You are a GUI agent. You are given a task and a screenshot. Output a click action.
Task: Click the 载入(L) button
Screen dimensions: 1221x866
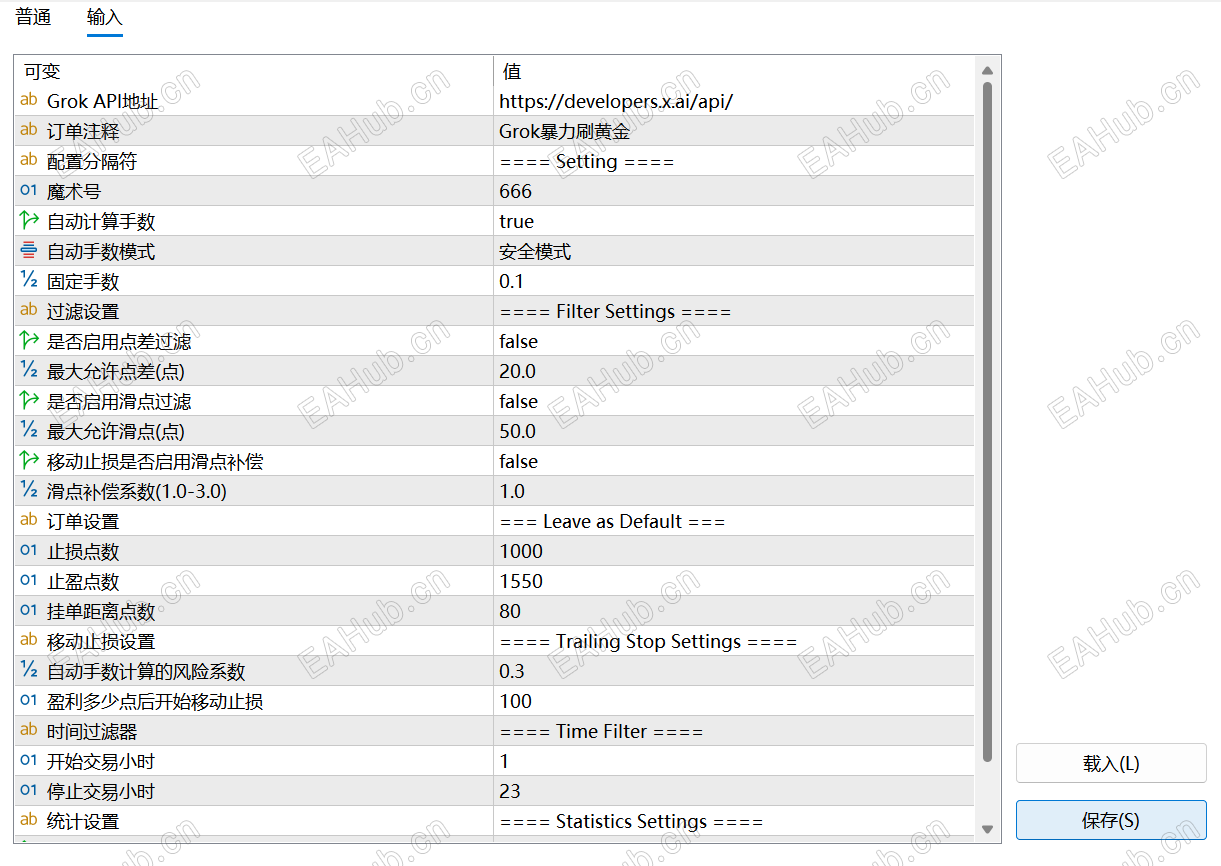(1111, 763)
